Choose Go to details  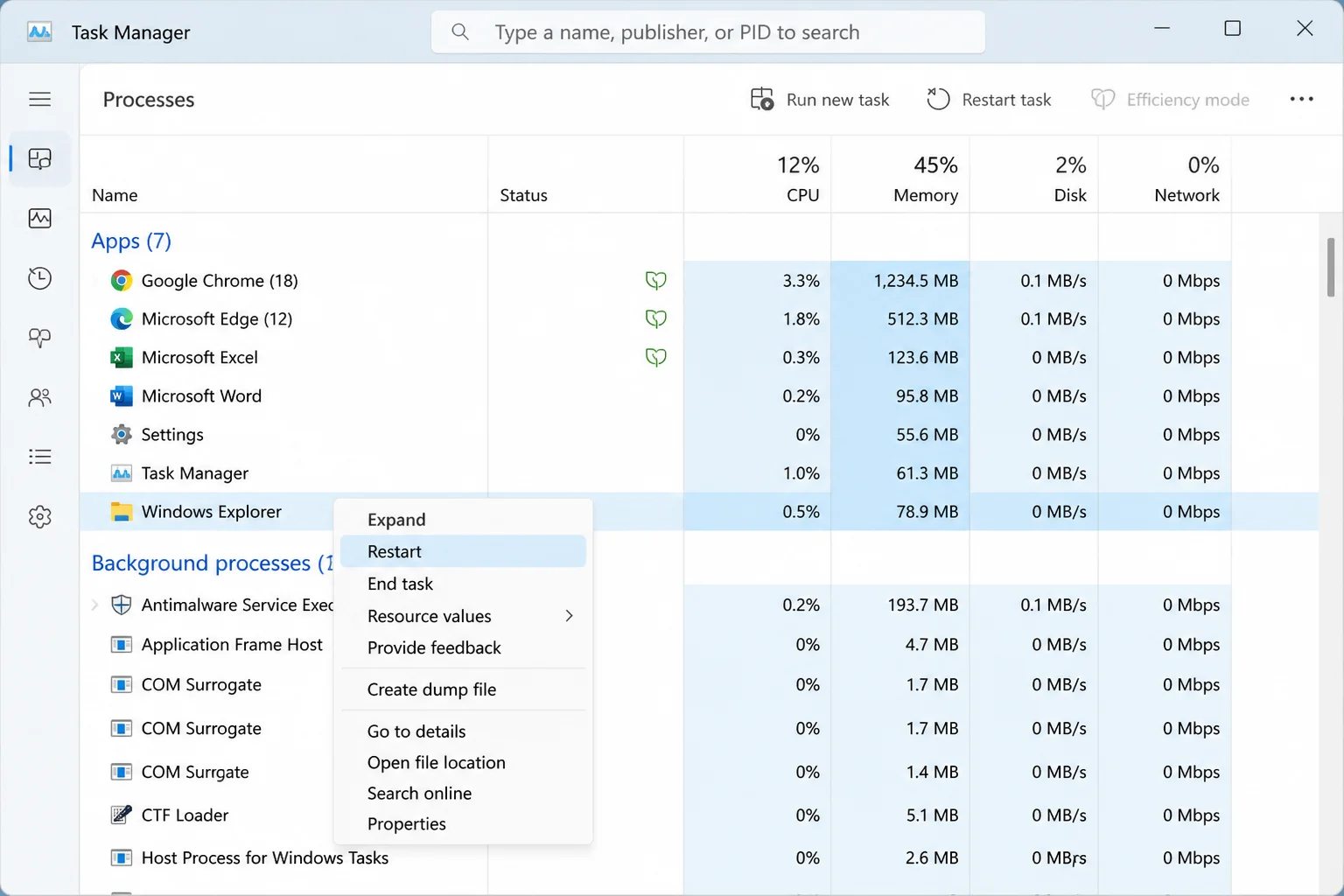[463, 731]
